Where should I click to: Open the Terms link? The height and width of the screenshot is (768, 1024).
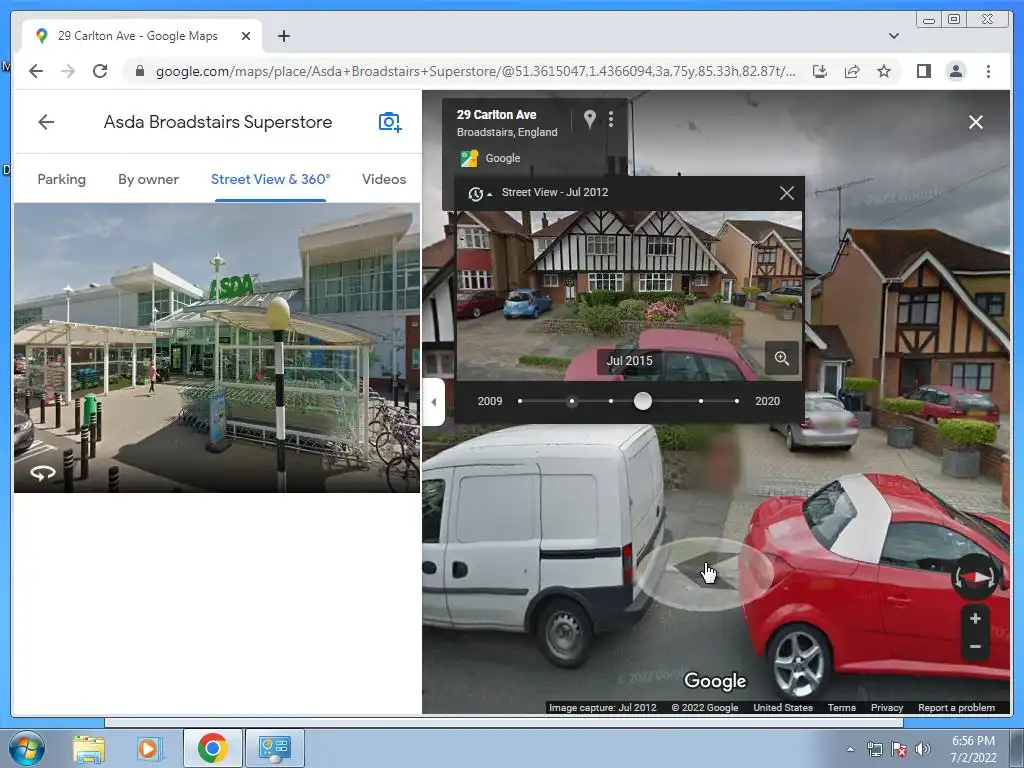point(841,707)
